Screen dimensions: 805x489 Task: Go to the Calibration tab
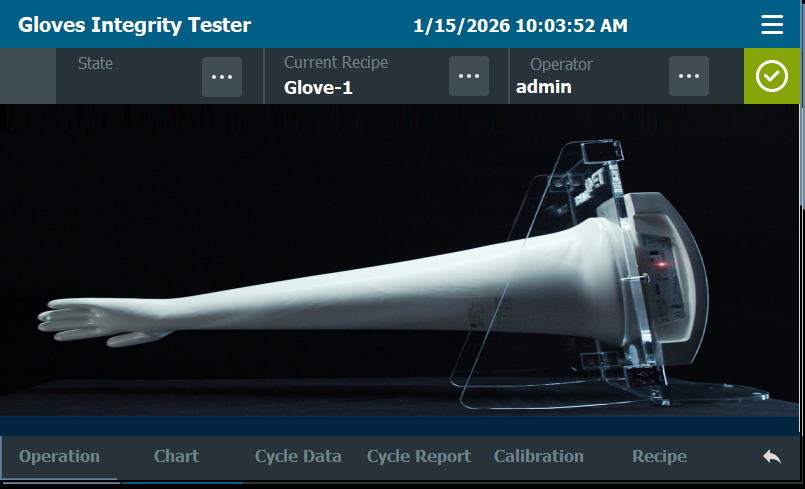tap(539, 456)
